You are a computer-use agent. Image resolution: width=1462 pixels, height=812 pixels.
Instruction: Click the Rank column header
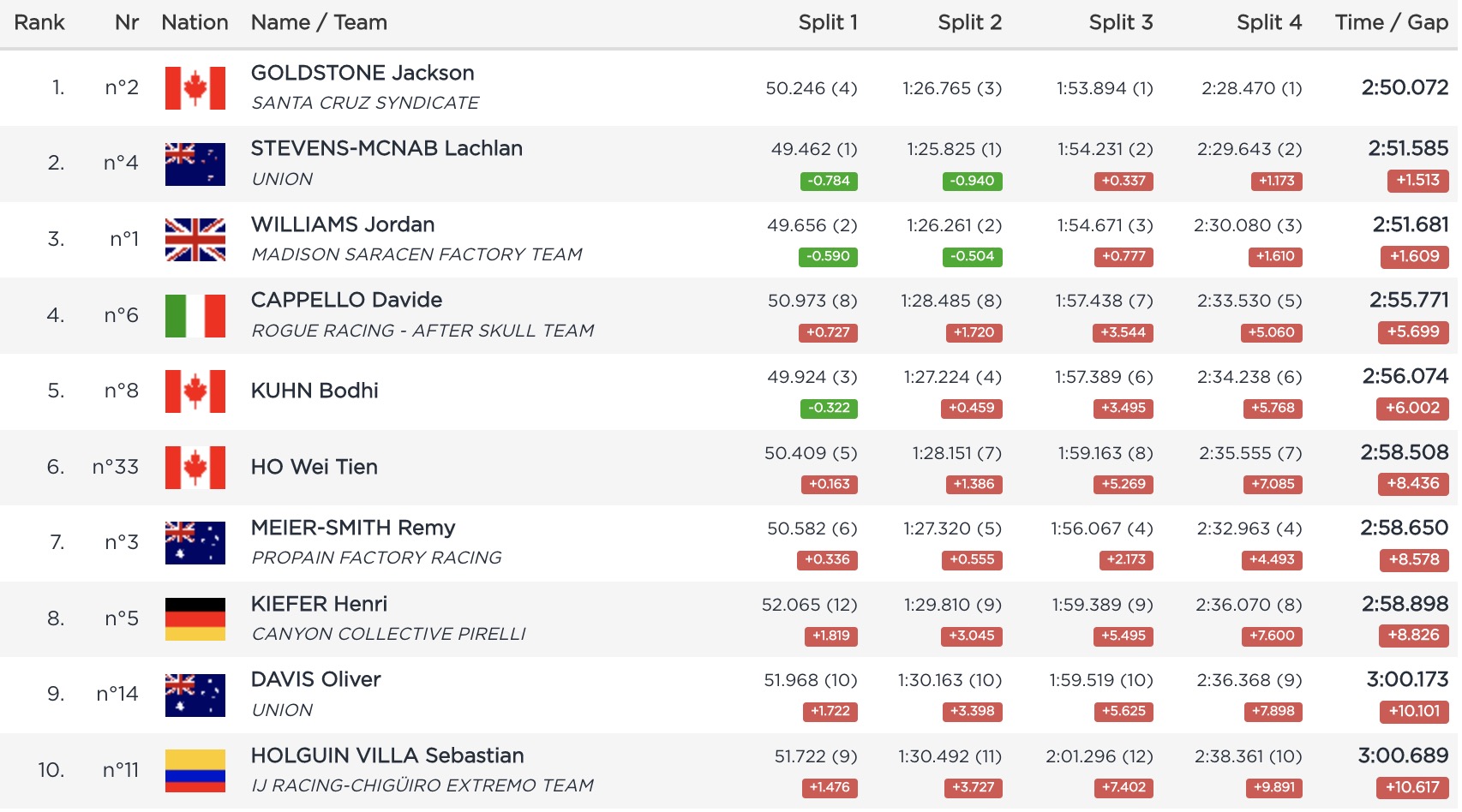coord(39,22)
